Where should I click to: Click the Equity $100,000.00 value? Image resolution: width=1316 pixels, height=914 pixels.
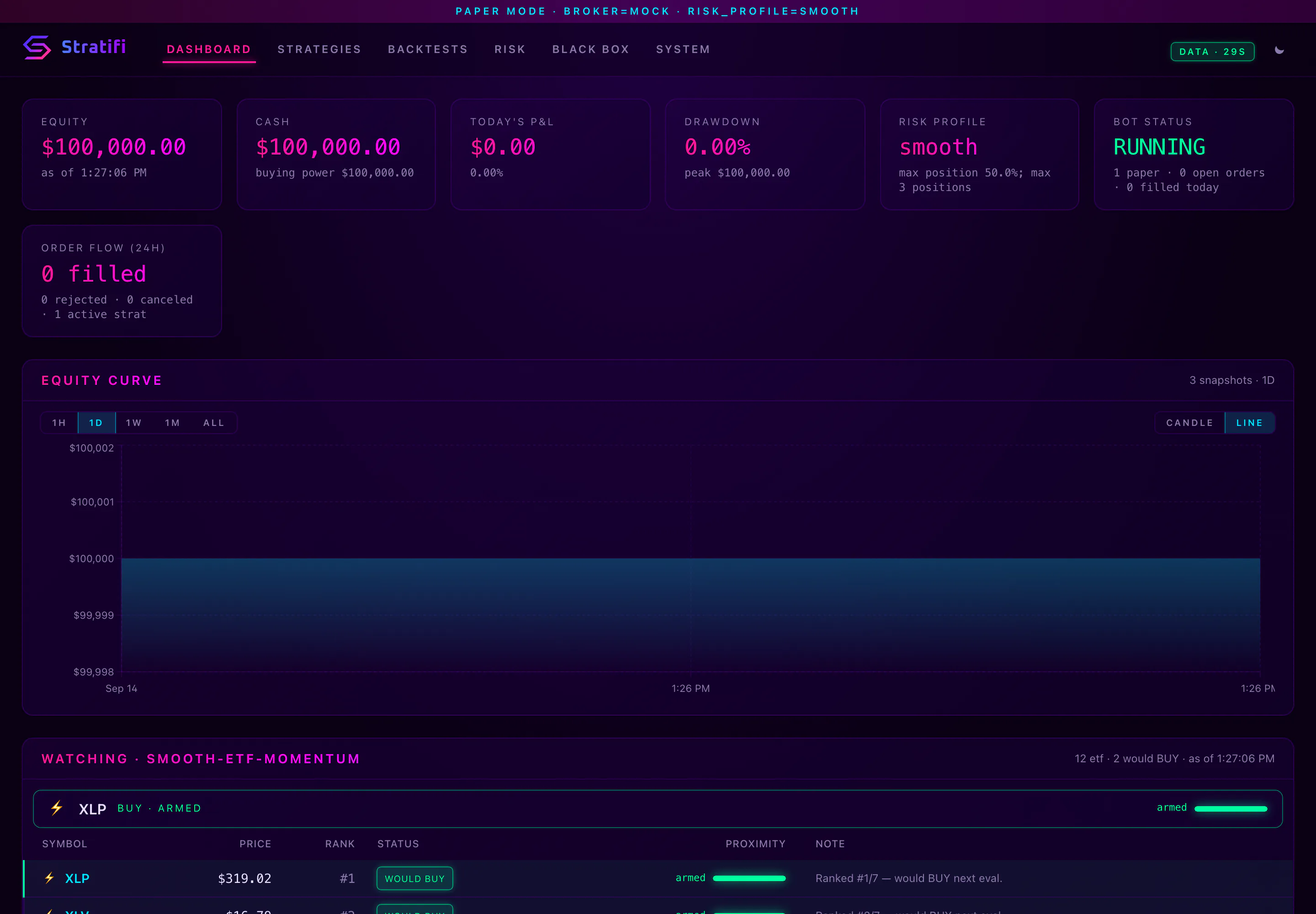pos(113,147)
